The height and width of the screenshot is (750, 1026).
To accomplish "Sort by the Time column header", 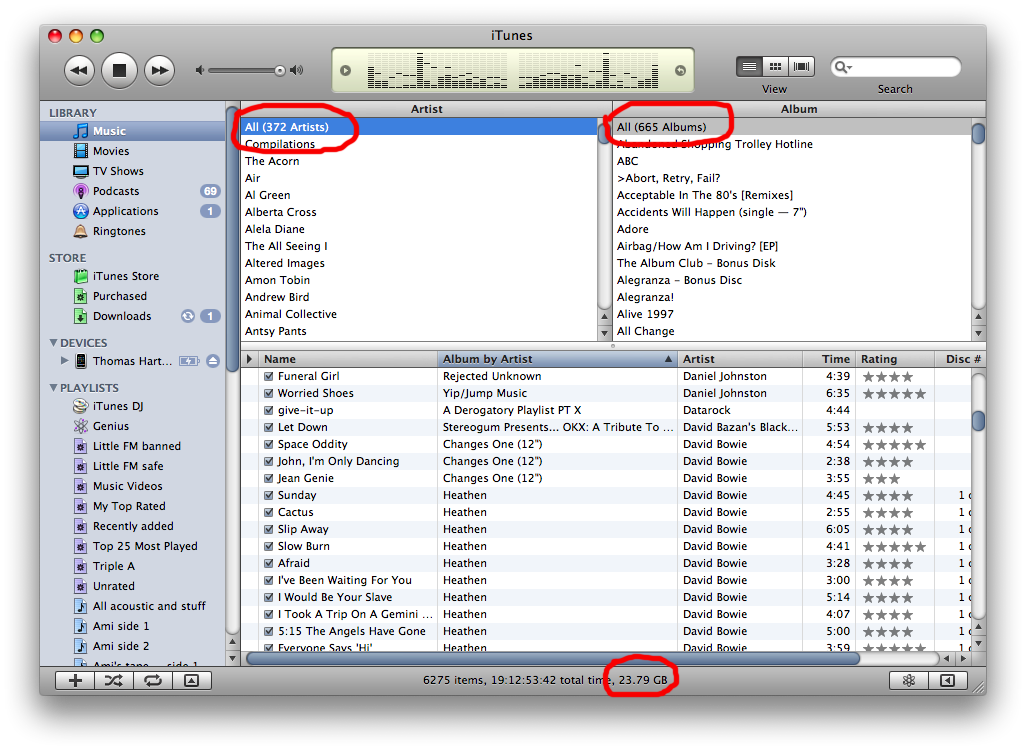I will 829,359.
